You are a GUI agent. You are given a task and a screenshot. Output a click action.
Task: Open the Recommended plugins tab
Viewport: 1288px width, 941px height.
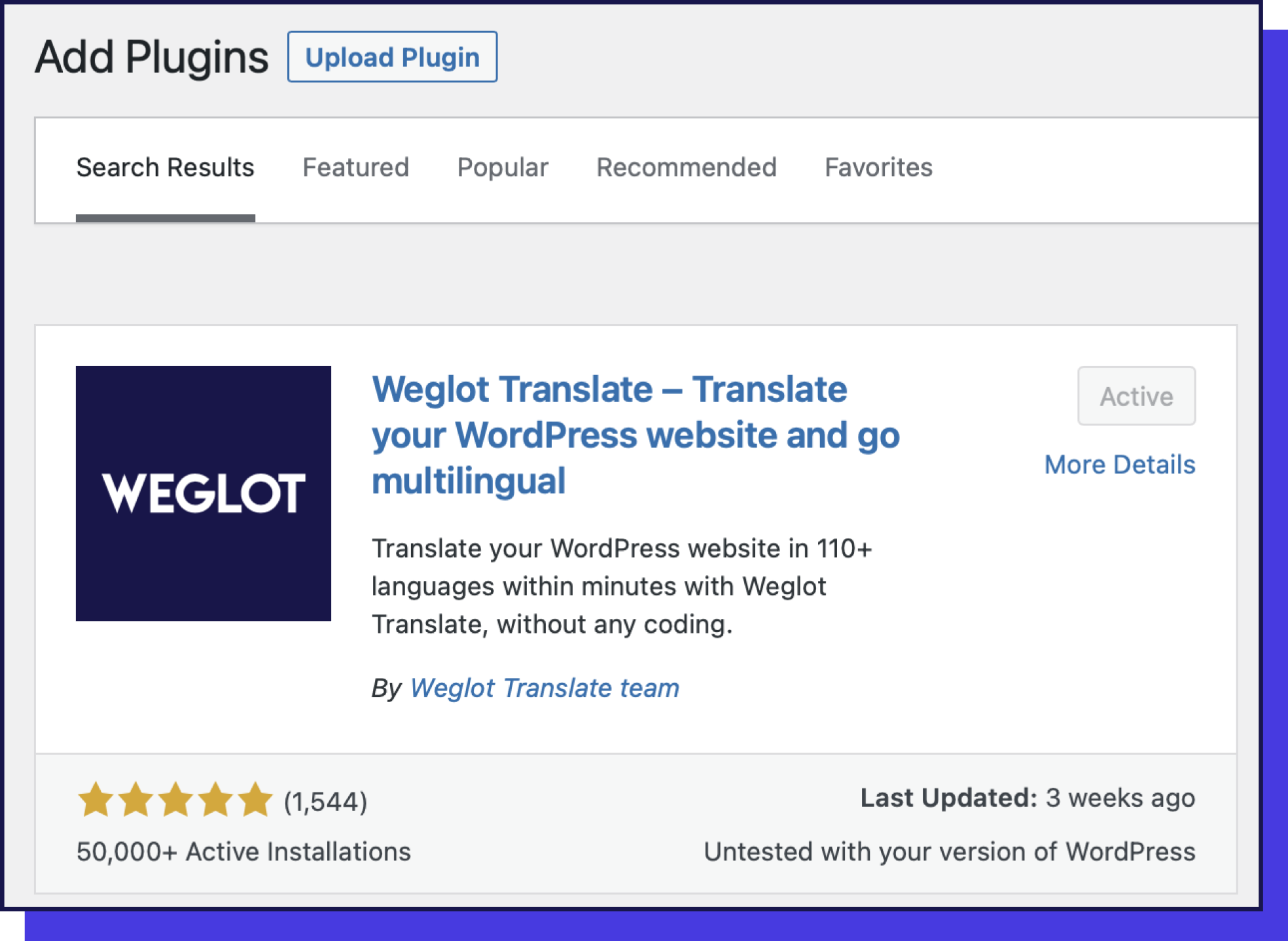687,168
